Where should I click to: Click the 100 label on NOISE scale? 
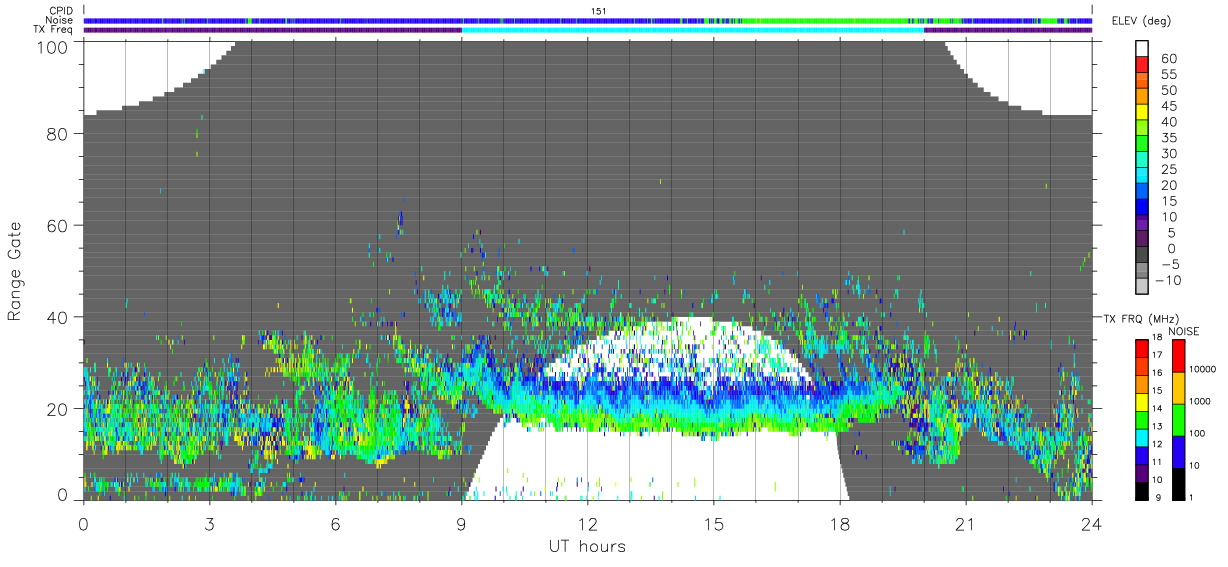click(x=1198, y=433)
